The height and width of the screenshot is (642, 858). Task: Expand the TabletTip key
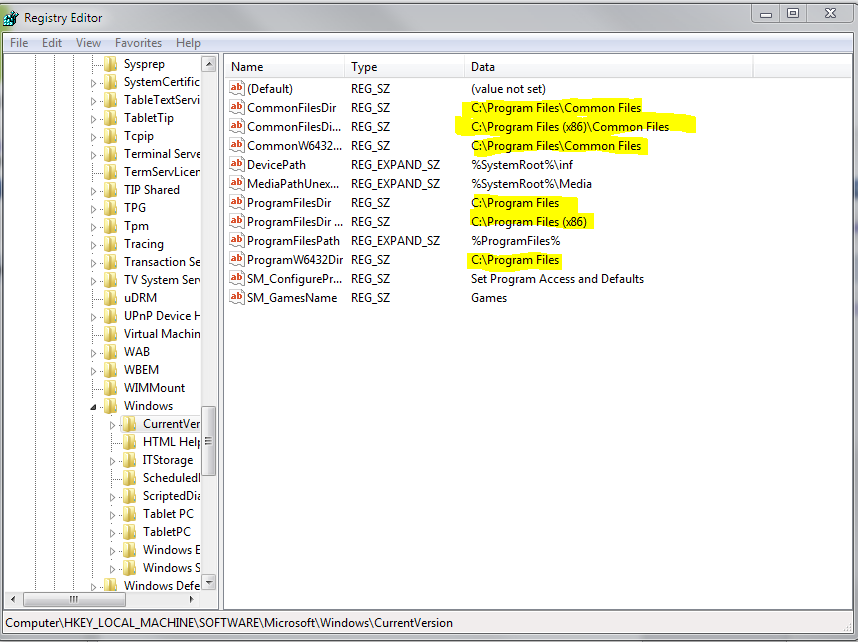point(93,119)
